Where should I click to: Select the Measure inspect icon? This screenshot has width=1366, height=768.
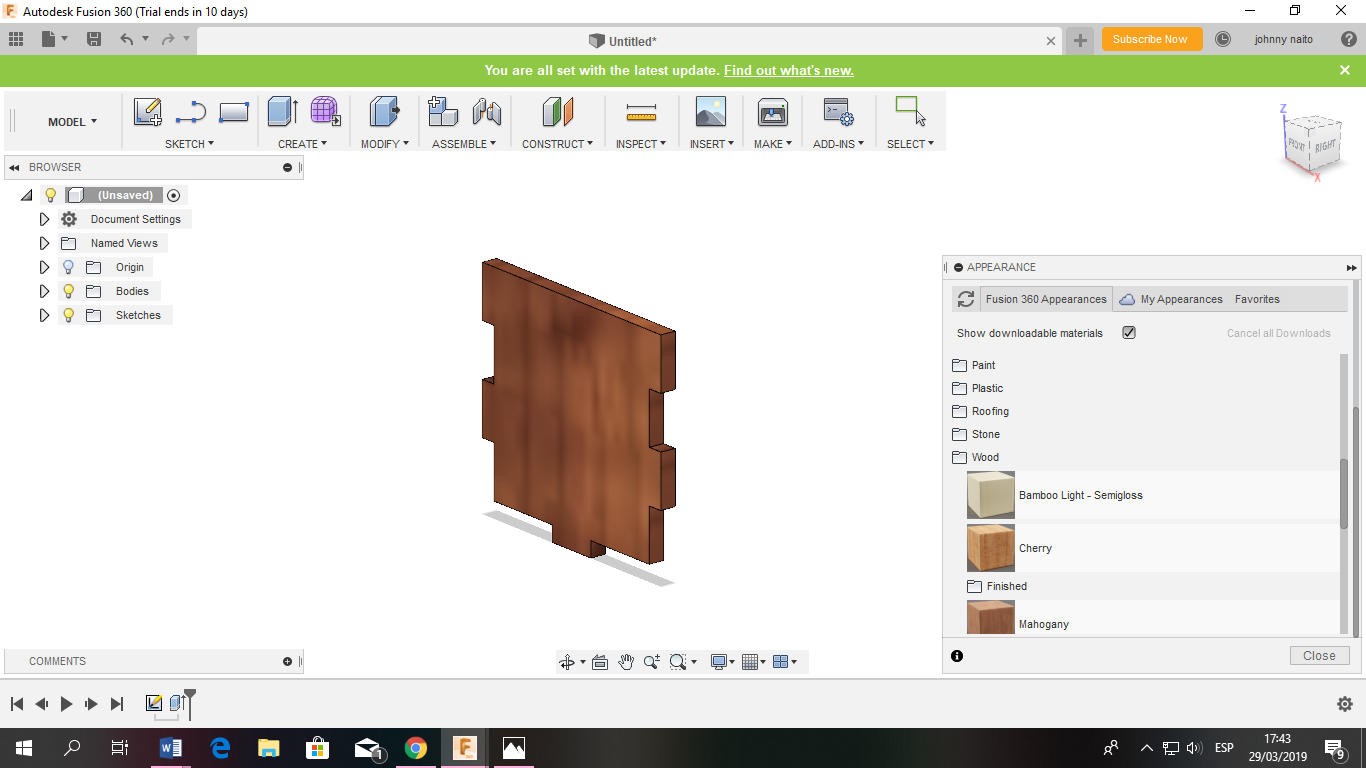640,112
